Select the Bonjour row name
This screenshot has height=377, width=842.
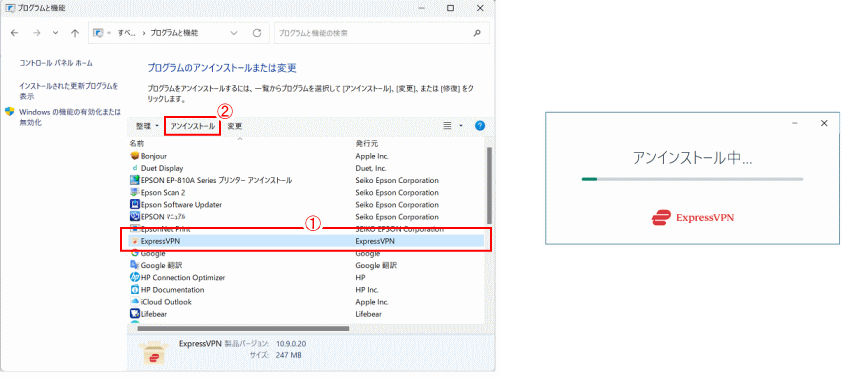click(x=154, y=156)
